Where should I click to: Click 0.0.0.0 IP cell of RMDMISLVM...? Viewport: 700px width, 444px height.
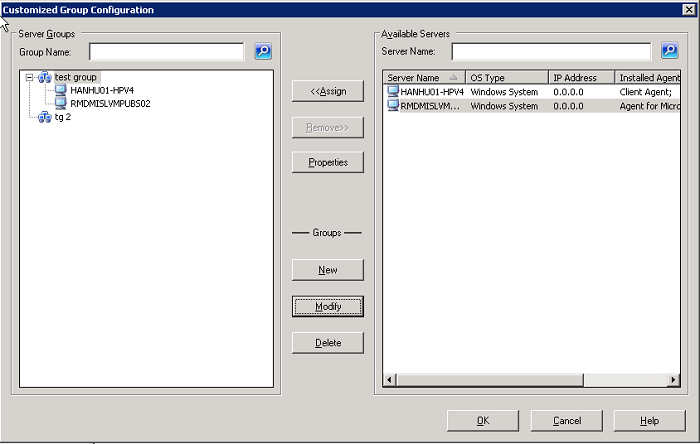click(x=568, y=106)
